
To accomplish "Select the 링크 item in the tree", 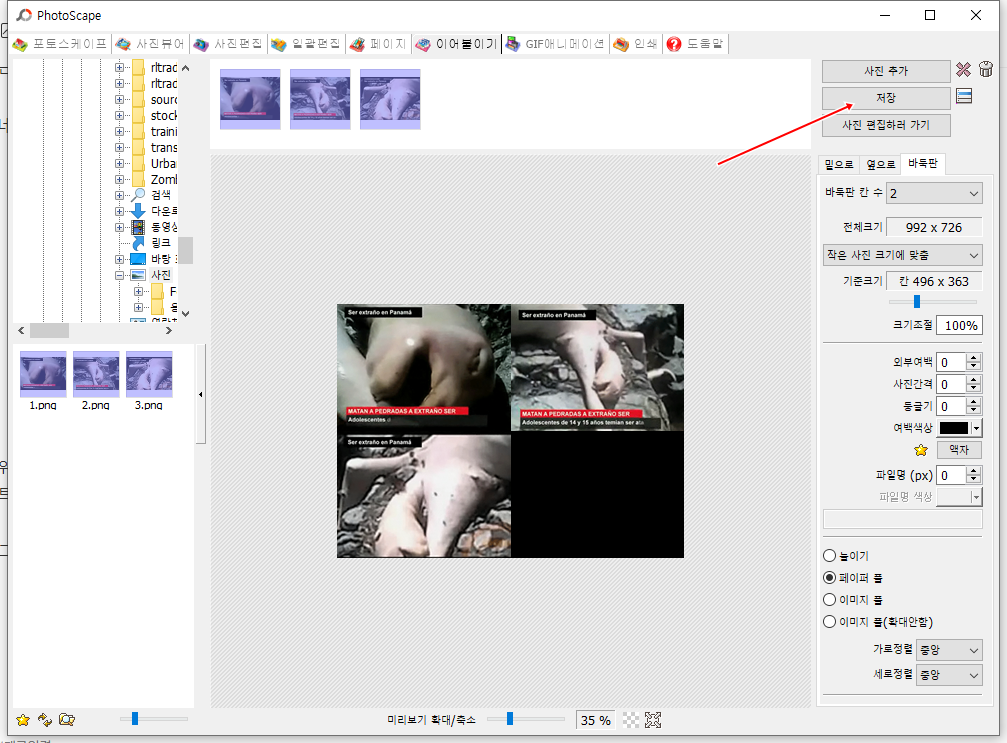I will (x=161, y=243).
